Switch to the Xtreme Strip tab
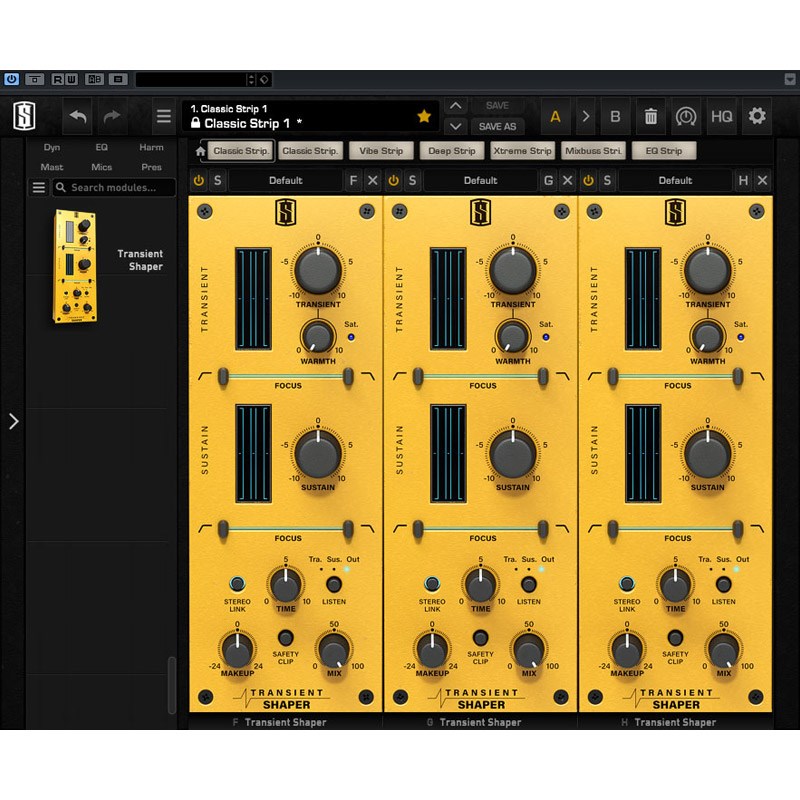The image size is (800, 800). (x=522, y=151)
